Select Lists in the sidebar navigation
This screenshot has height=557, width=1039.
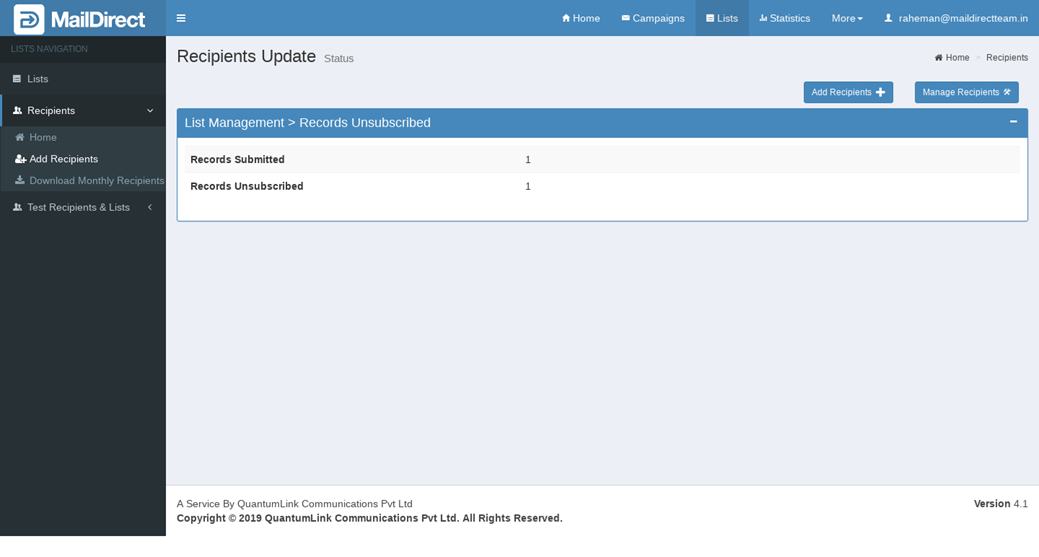(38, 79)
